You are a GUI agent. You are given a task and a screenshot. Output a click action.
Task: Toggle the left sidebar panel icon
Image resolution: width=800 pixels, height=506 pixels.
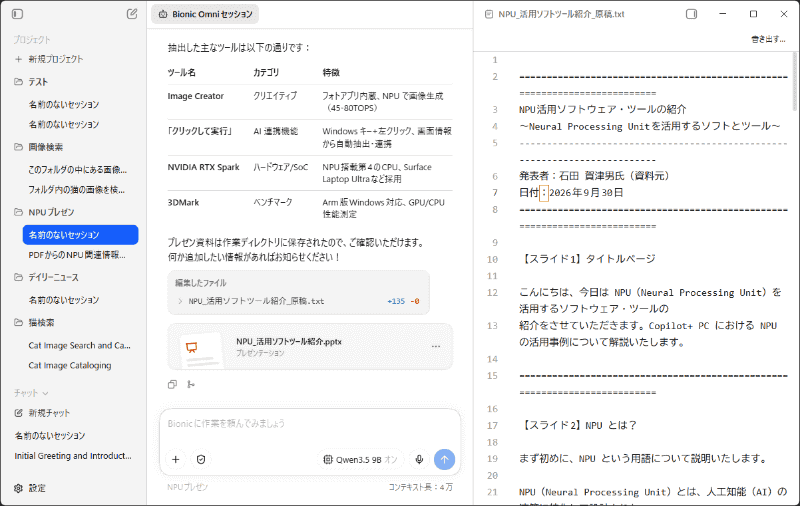click(x=17, y=14)
